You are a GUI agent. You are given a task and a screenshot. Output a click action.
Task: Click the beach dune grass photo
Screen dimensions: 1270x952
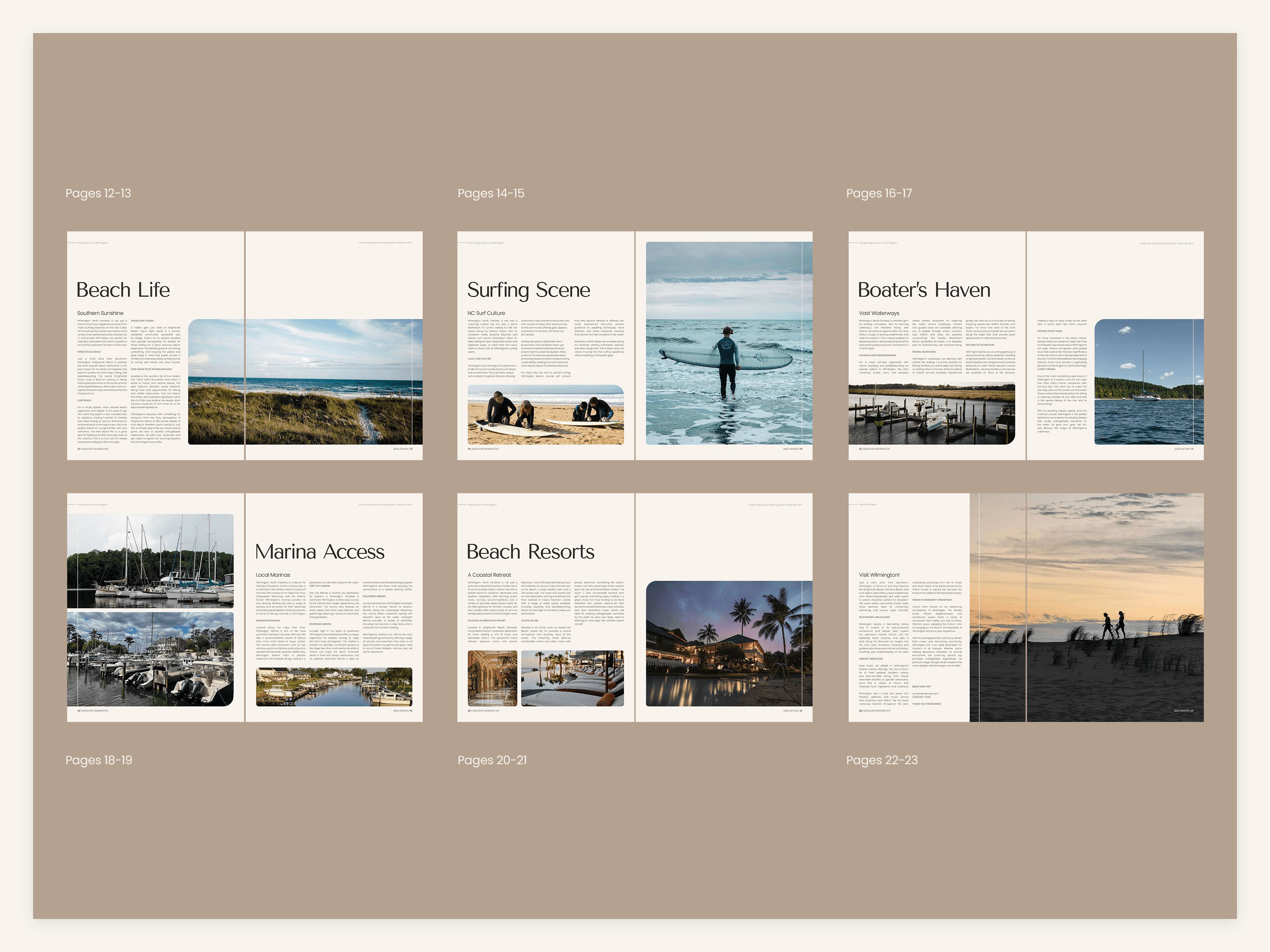tap(305, 381)
